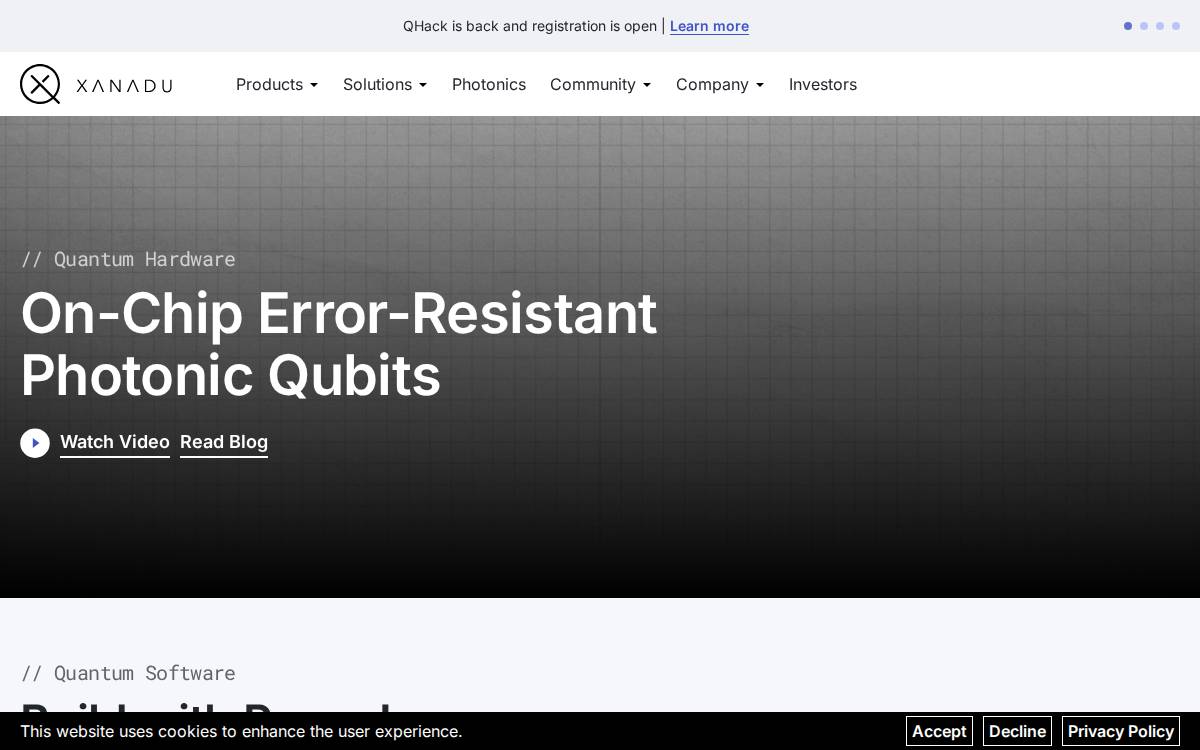Open the Community dropdown menu
The height and width of the screenshot is (750, 1200).
click(600, 84)
